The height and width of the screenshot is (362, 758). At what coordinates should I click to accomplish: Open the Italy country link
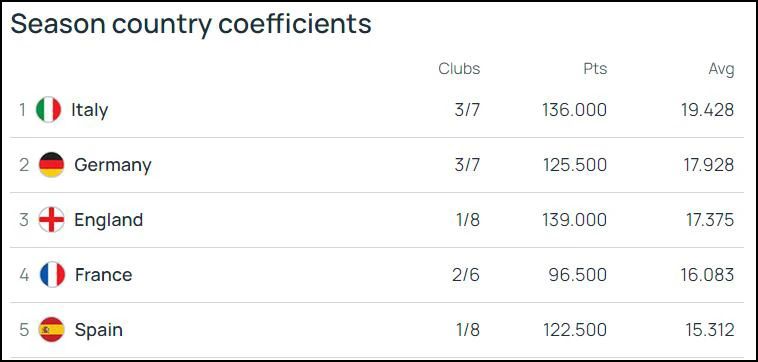pos(89,110)
